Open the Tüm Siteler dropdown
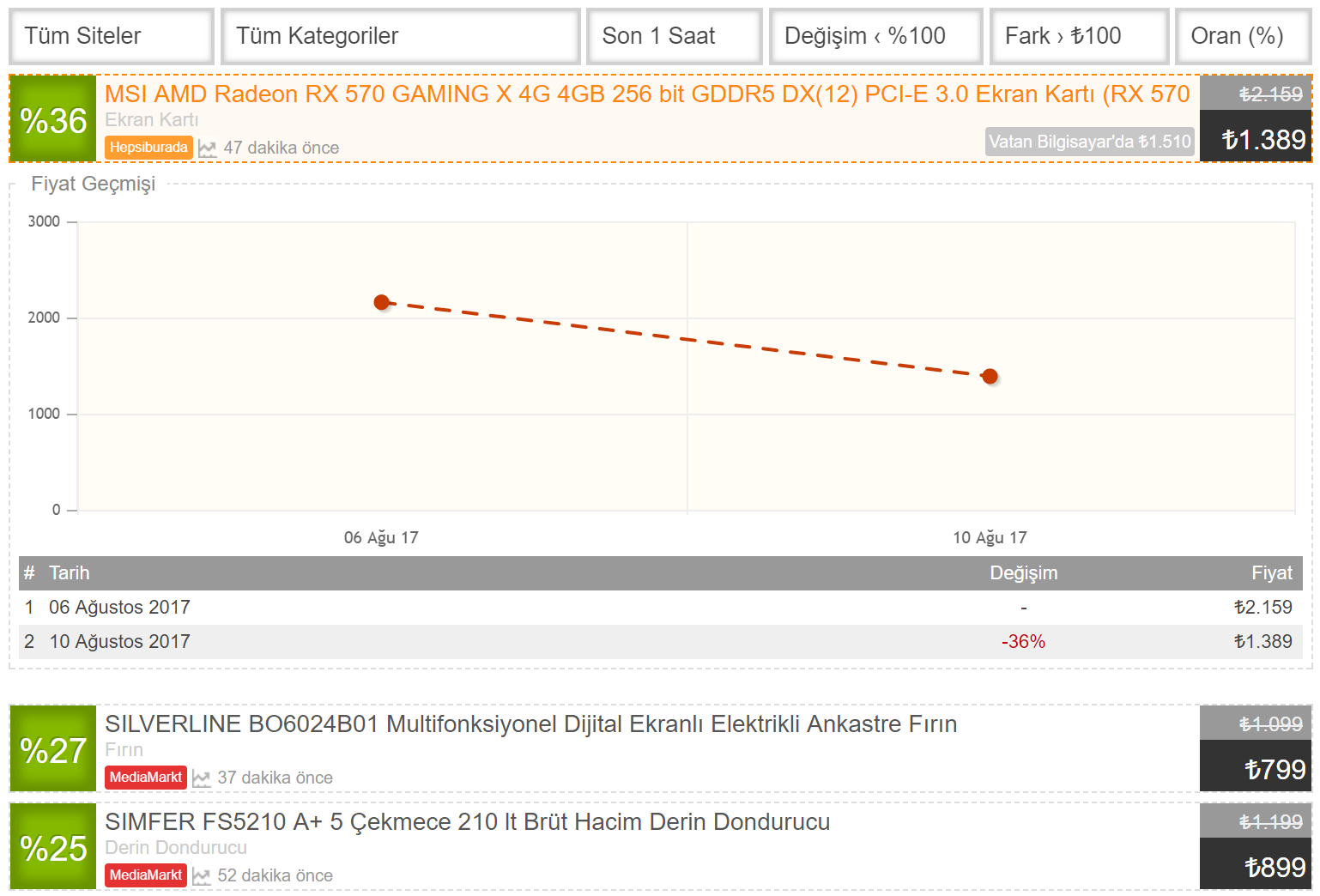 112,36
